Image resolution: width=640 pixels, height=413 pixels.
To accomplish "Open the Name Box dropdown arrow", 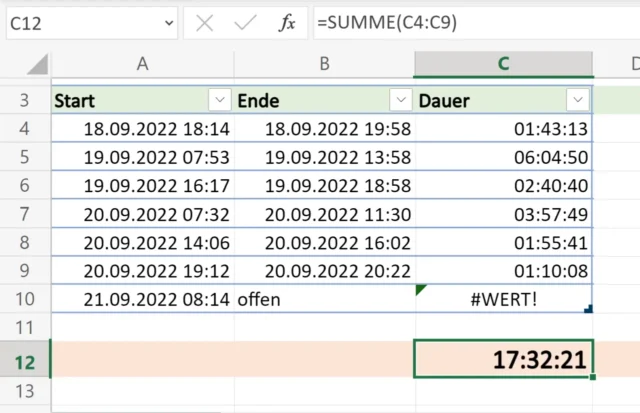I will [x=163, y=23].
